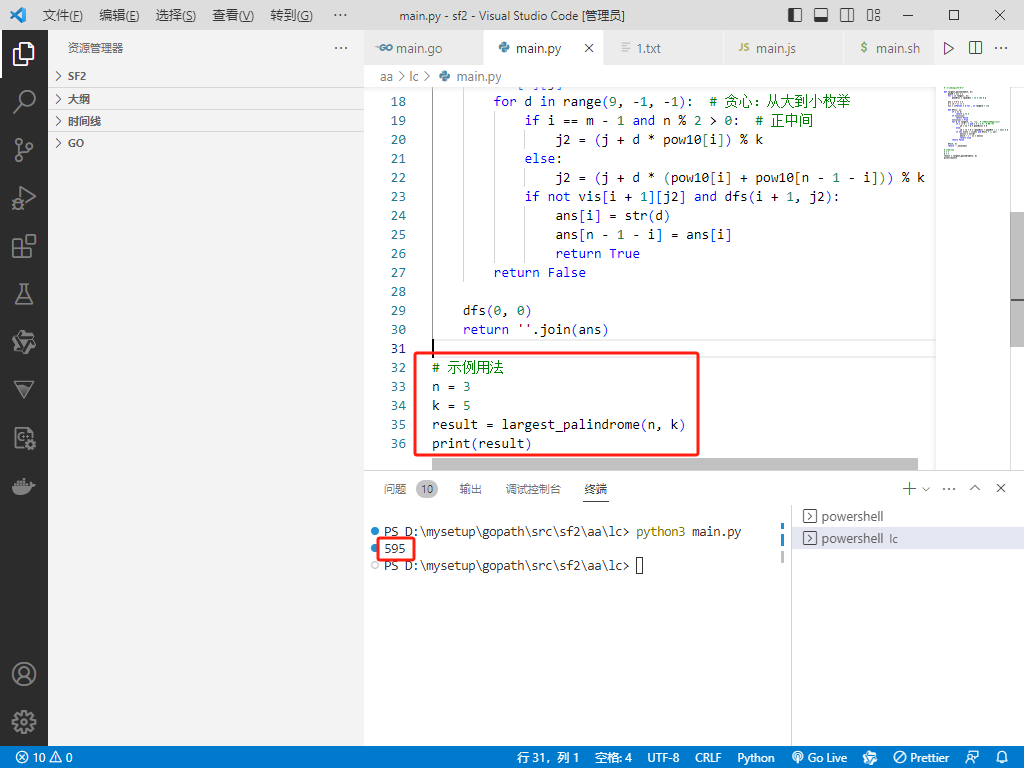Click the lc breadcrumb segment

click(x=414, y=76)
